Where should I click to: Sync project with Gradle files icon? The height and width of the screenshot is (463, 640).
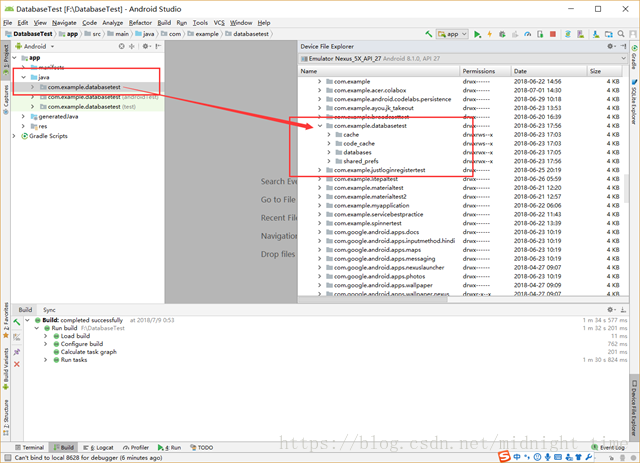coord(568,34)
